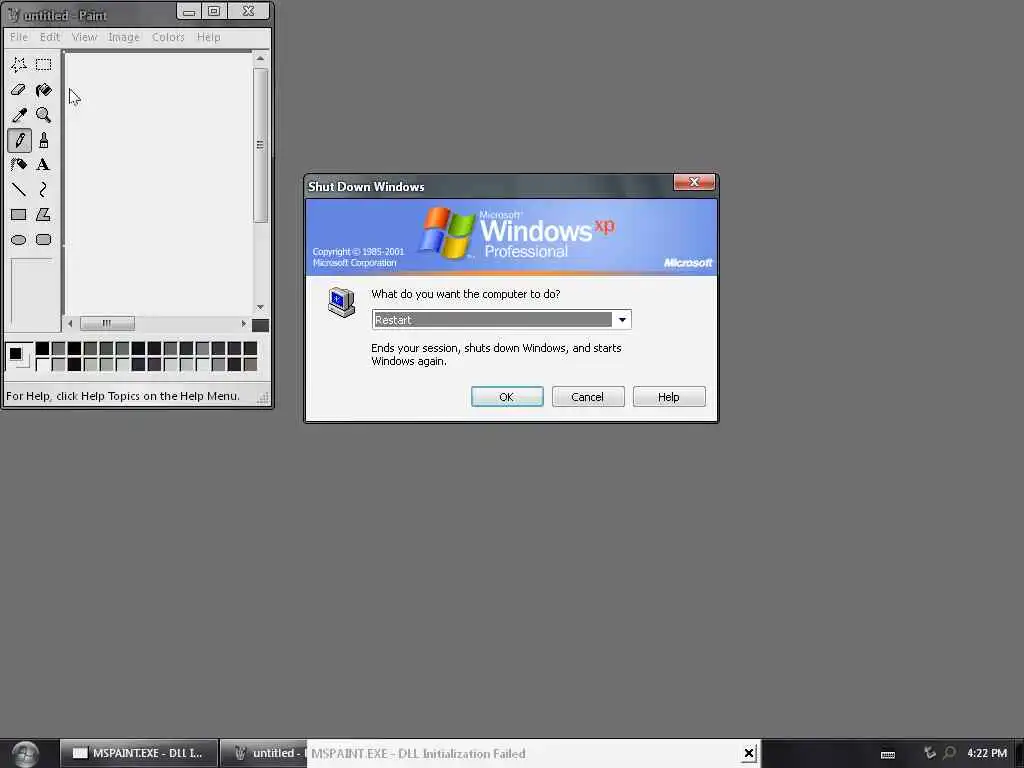
Task: Open the Edit menu in Paint
Action: click(50, 37)
